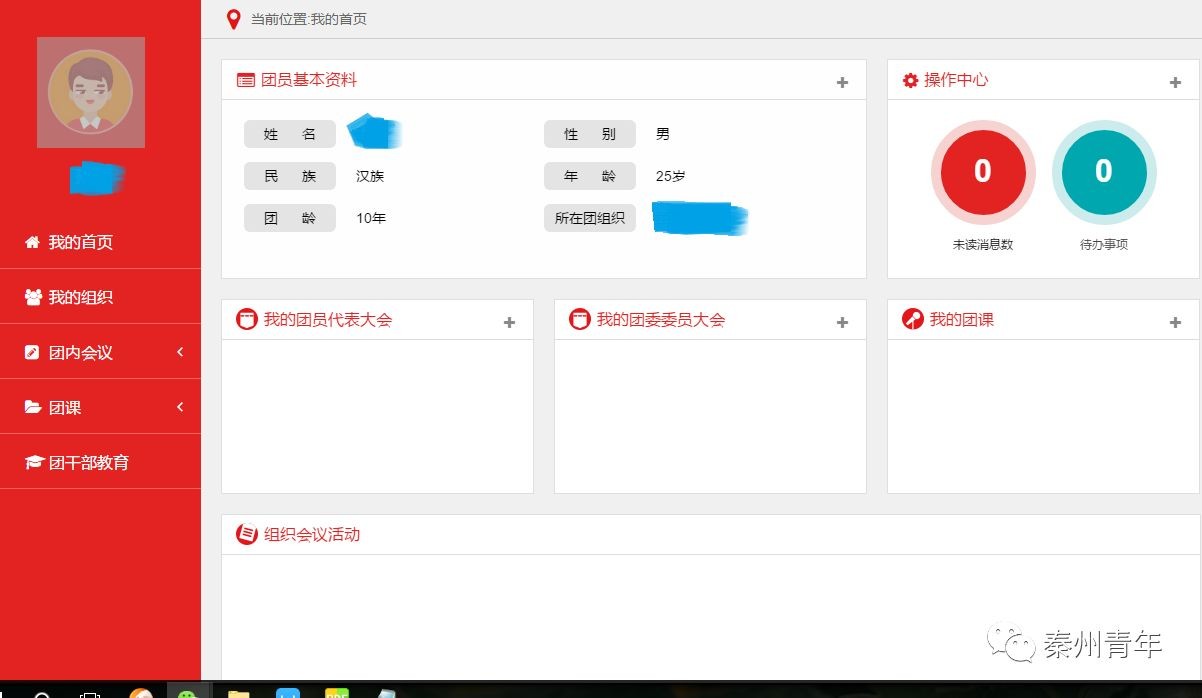Viewport: 1202px width, 698px height.
Task: Expand the 操作中心 panel plus icon
Action: [1175, 83]
